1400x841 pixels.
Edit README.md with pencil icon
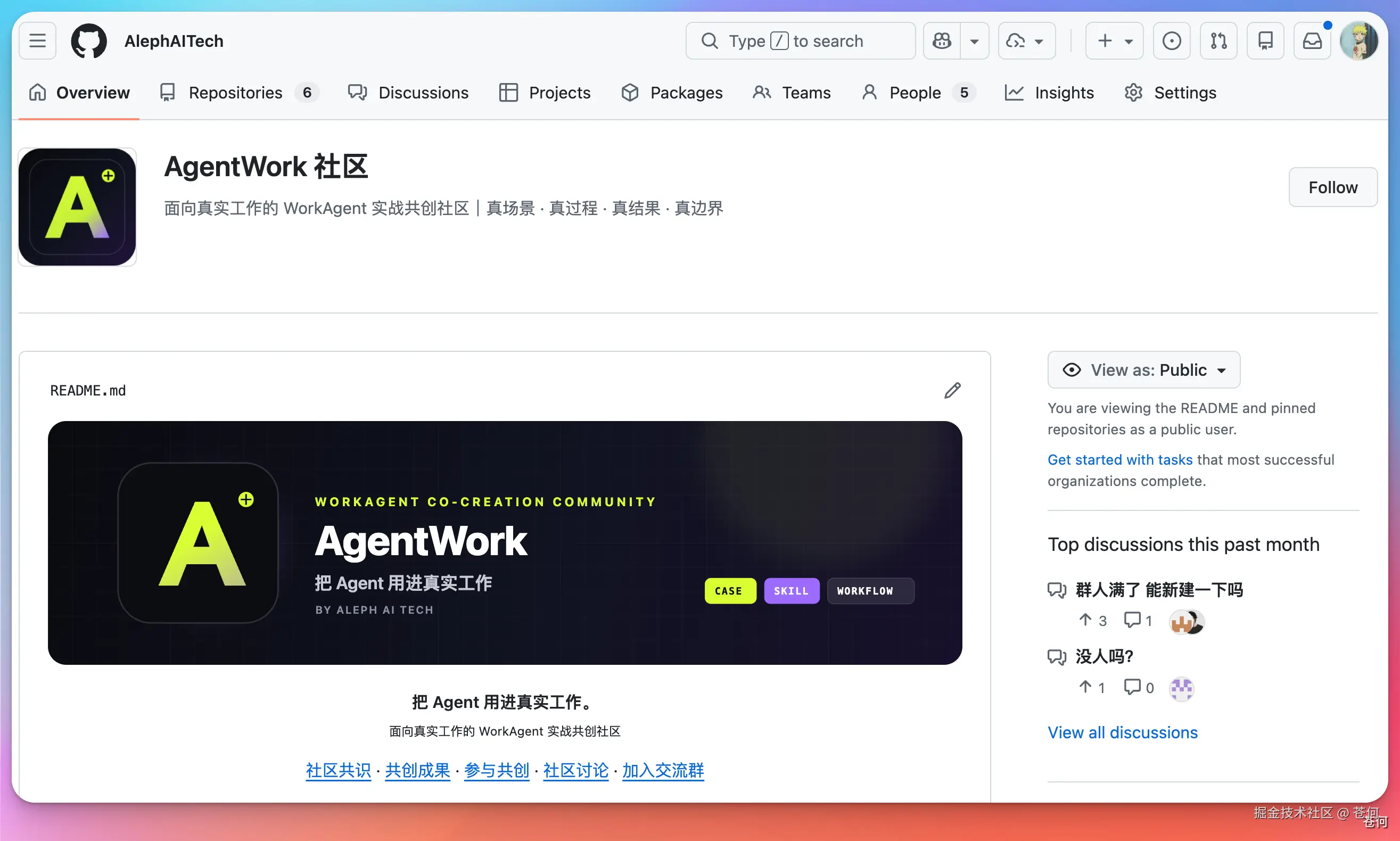[x=952, y=391]
